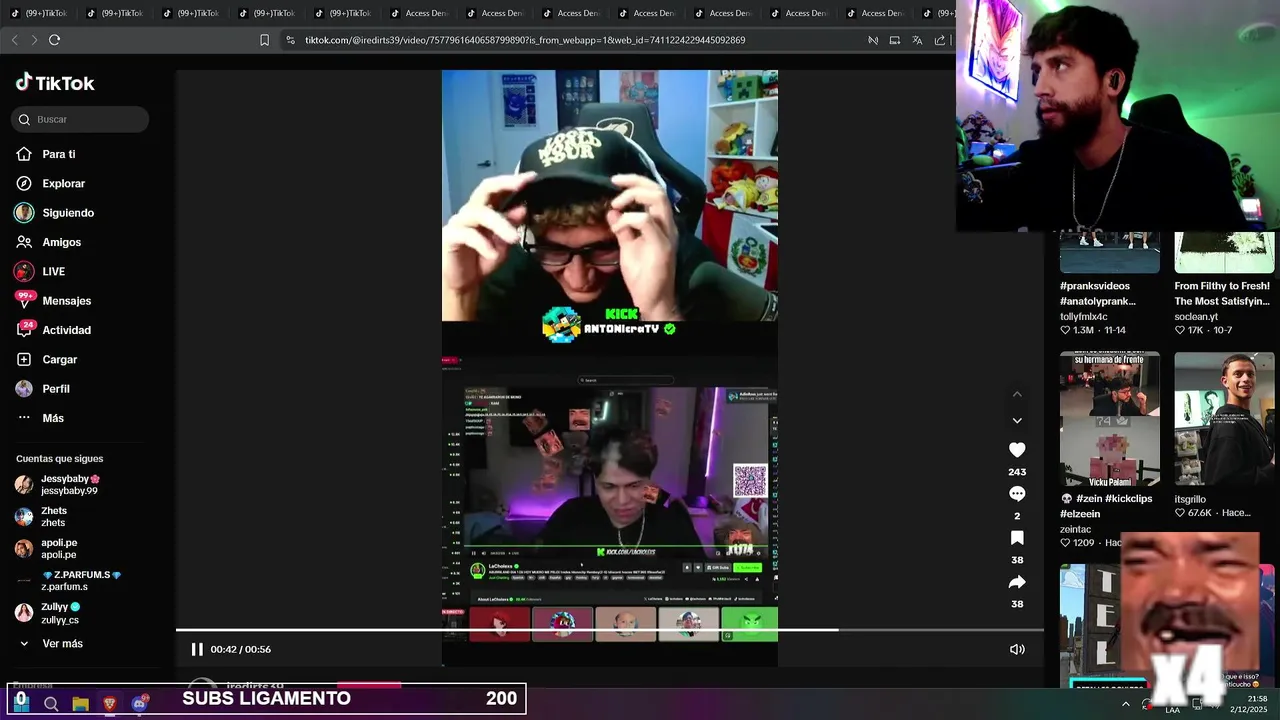Click the 00:42 / 00:56 time display
The width and height of the screenshot is (1280, 720).
[x=241, y=649]
